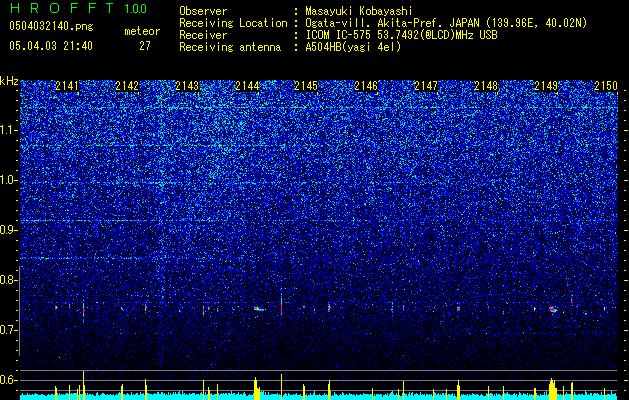Select the 0.9 kHz axis label

(9, 230)
